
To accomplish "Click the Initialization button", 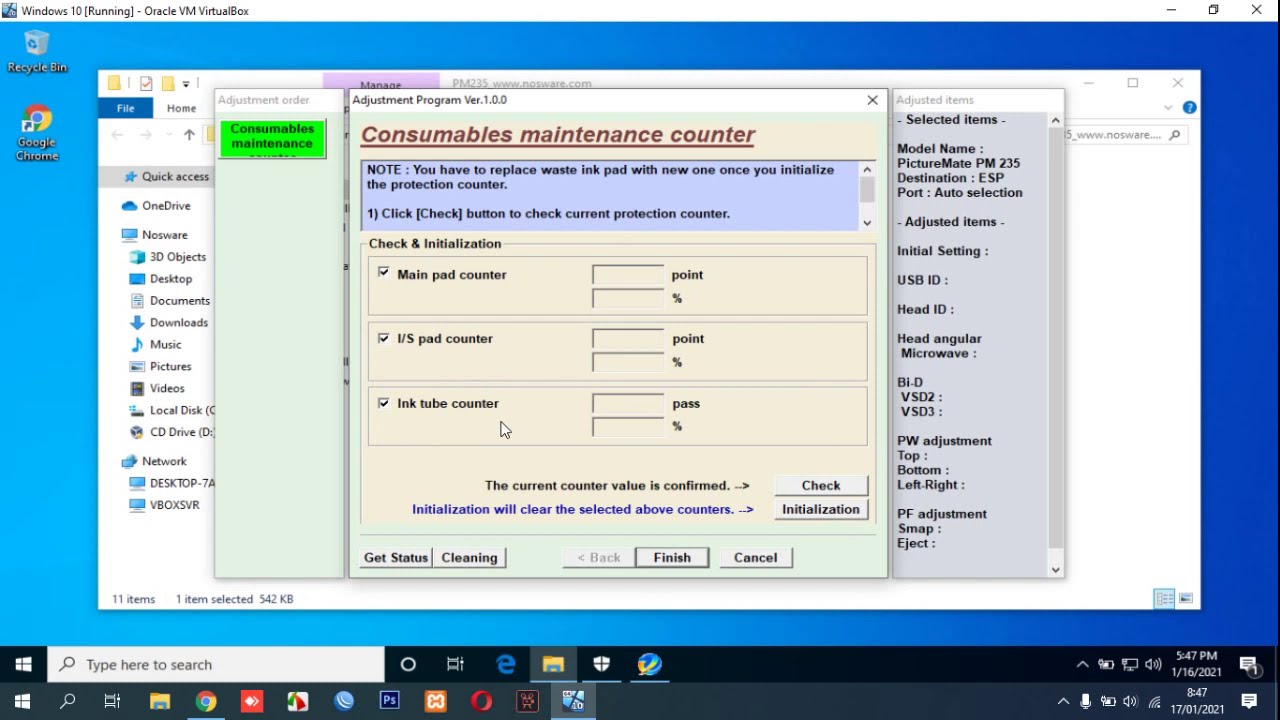I will point(821,509).
